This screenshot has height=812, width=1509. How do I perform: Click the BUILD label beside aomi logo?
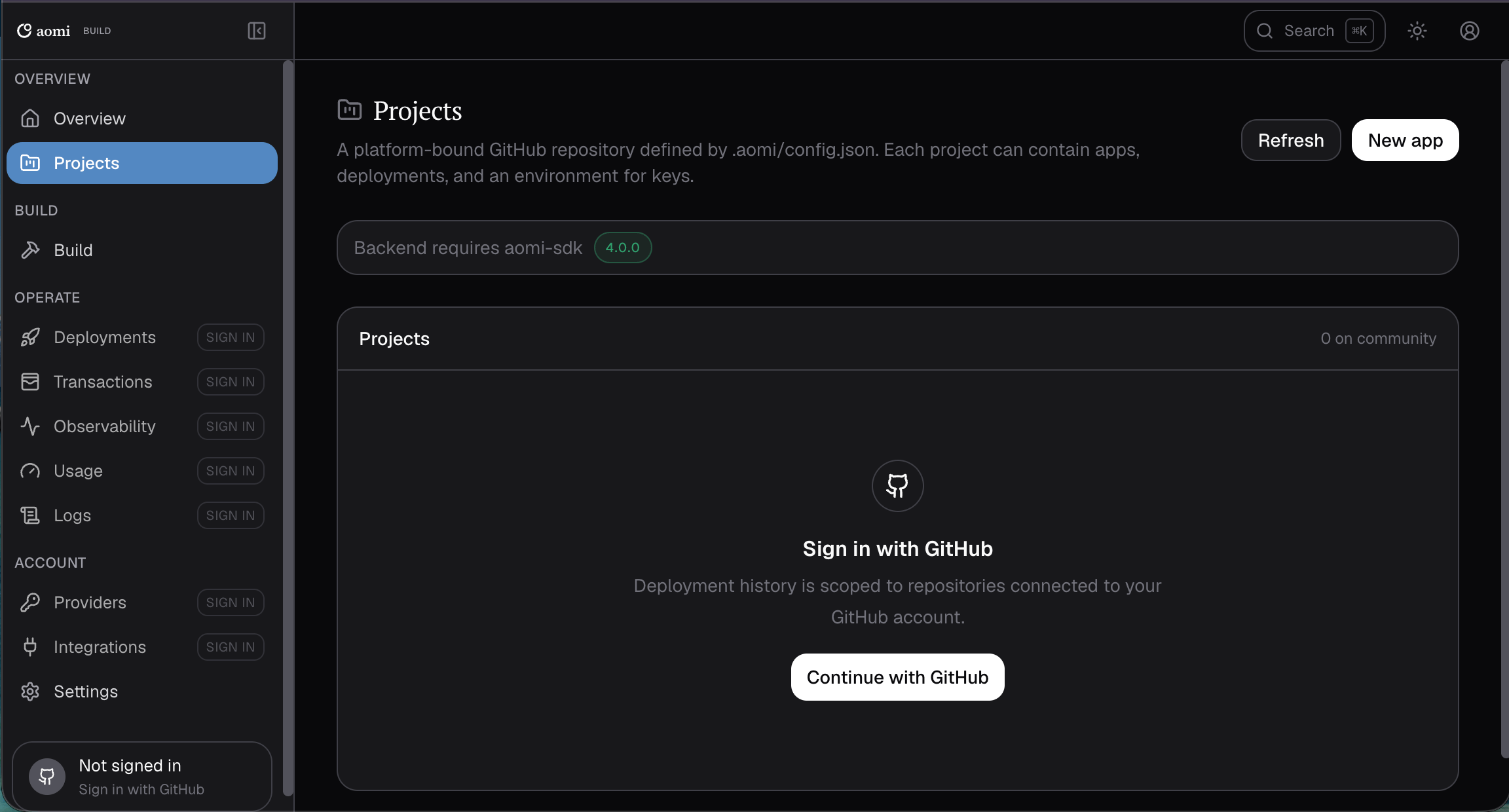click(x=97, y=31)
